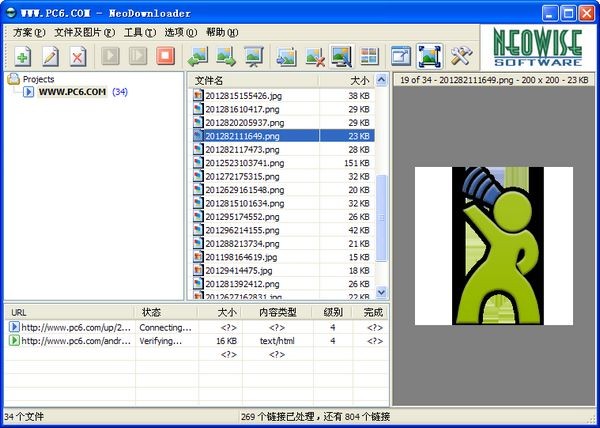Select file 2012815101634.png
This screenshot has height=428, width=600.
[245, 203]
